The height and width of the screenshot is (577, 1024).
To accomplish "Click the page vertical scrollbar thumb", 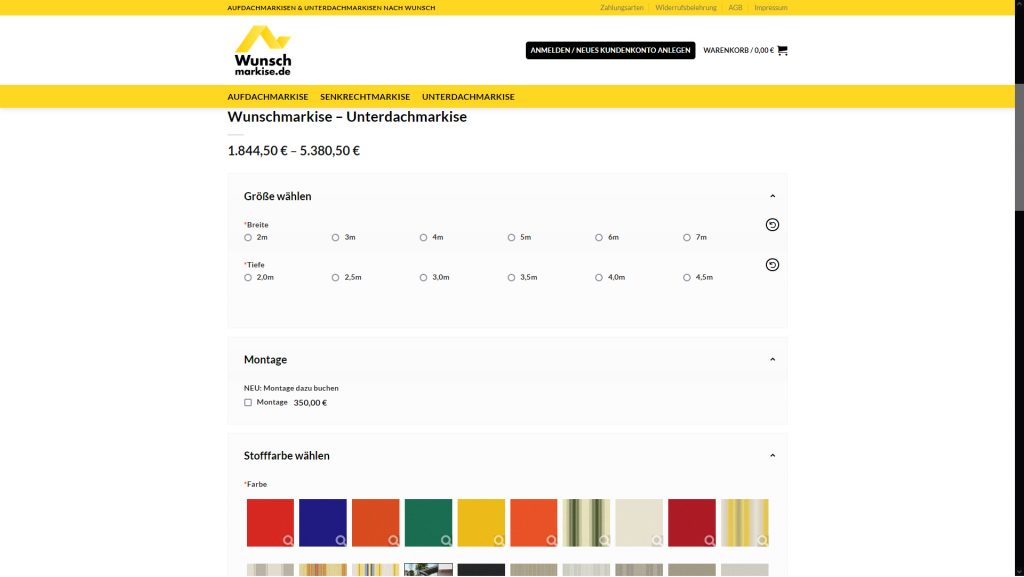I will [x=1019, y=148].
